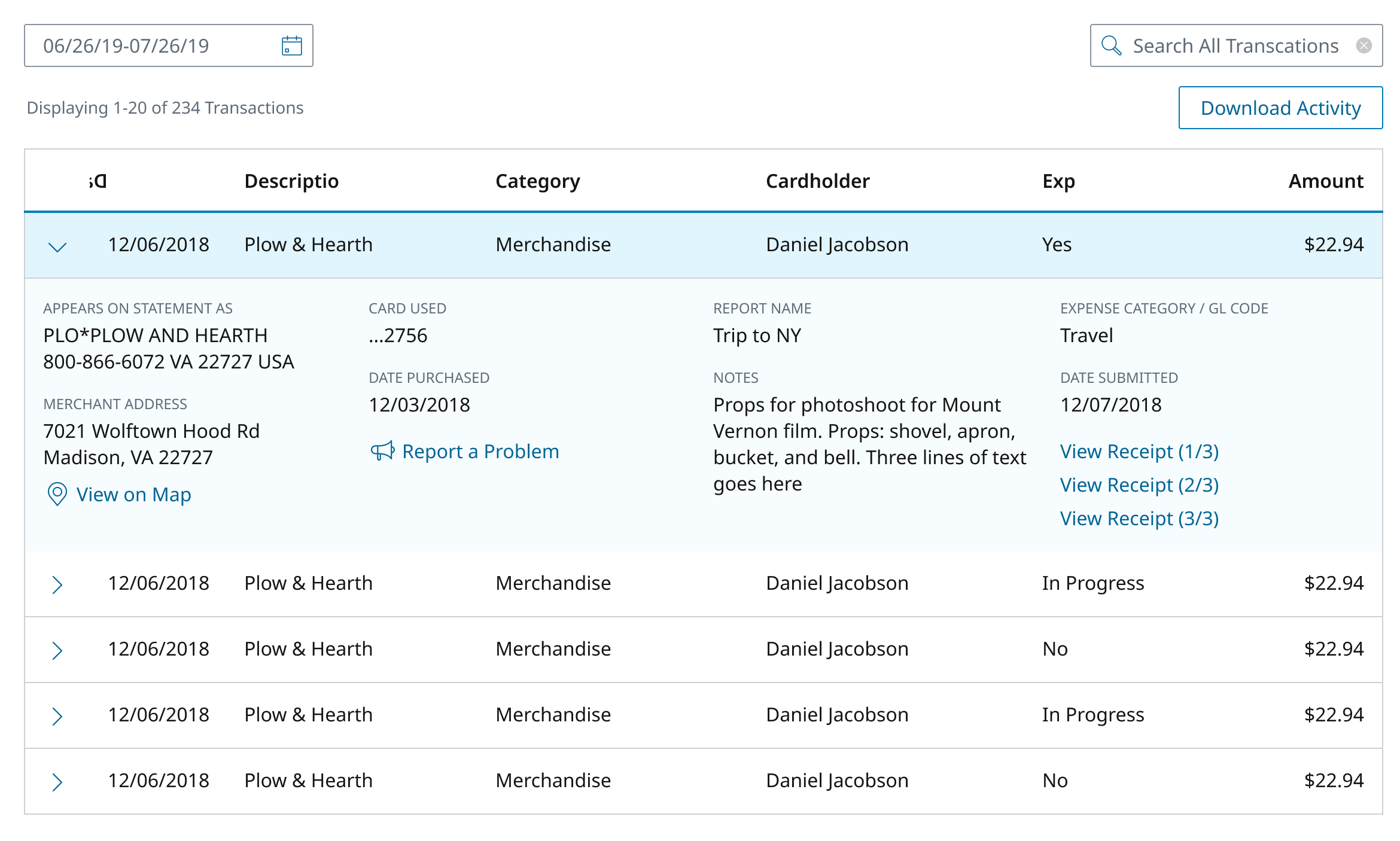Screen dimensions: 1400x841
Task: Click the Category column header
Action: 537,181
